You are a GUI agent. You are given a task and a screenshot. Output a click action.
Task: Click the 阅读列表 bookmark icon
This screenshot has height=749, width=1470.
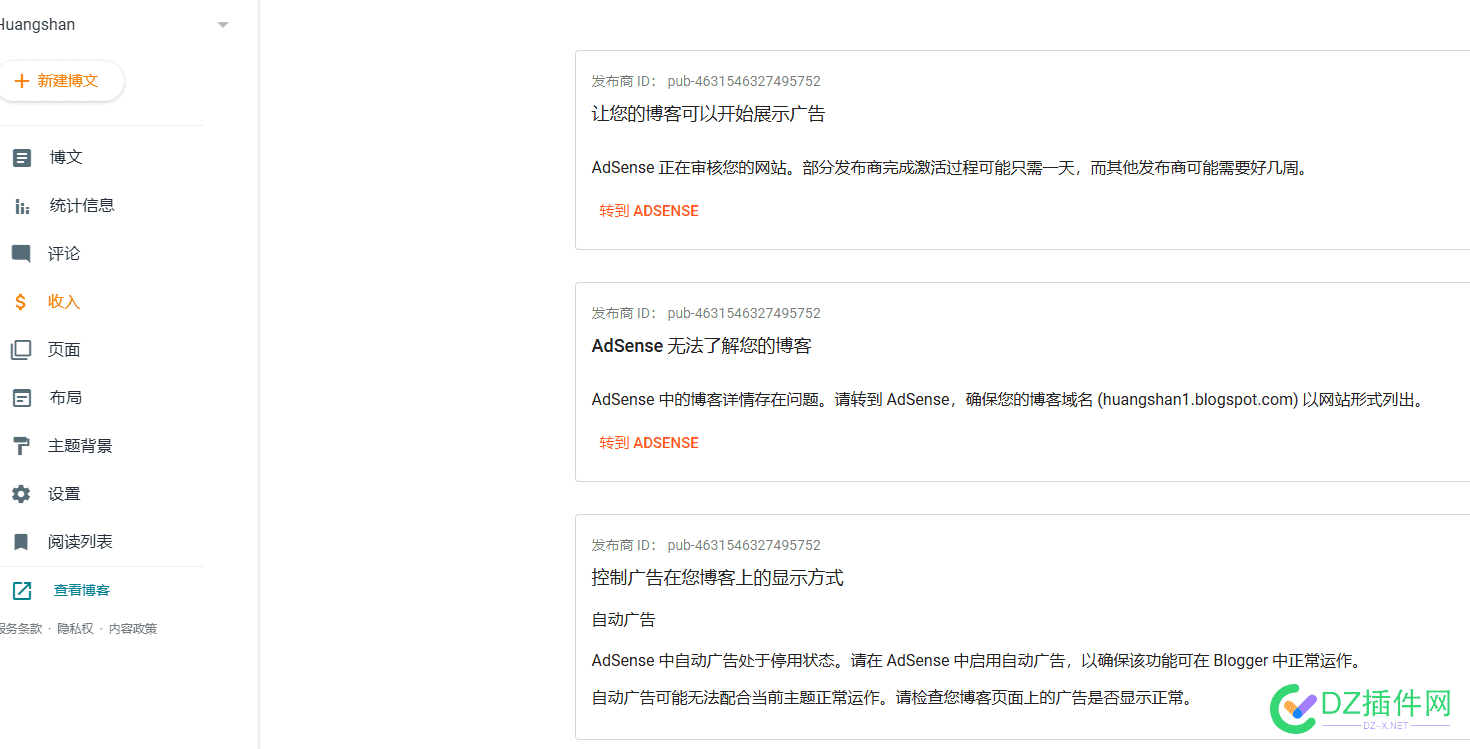(x=21, y=542)
